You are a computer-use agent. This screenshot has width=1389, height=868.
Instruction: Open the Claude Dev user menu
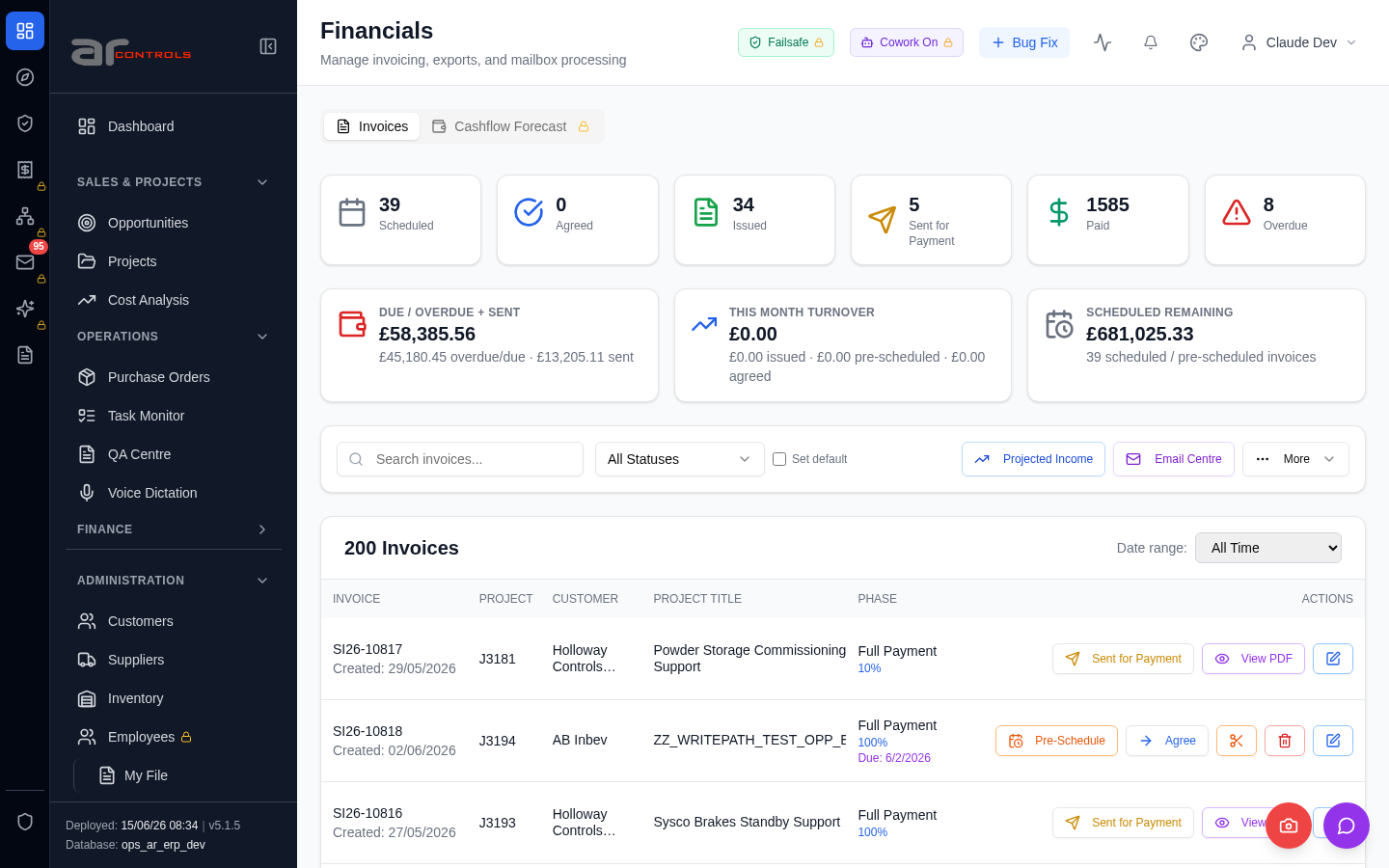coord(1299,42)
